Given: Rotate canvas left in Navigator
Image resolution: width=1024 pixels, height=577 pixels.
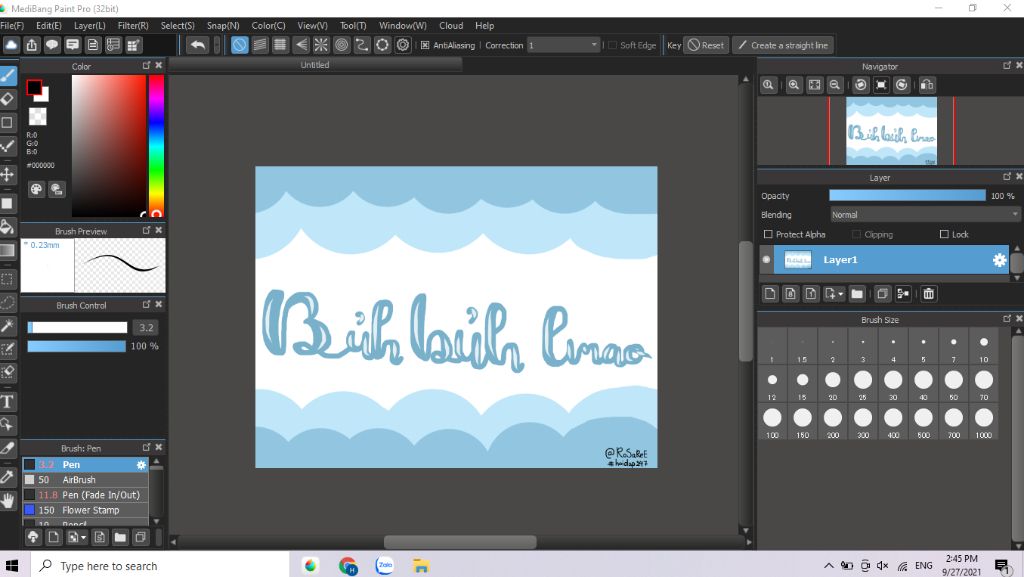Looking at the screenshot, I should [861, 85].
